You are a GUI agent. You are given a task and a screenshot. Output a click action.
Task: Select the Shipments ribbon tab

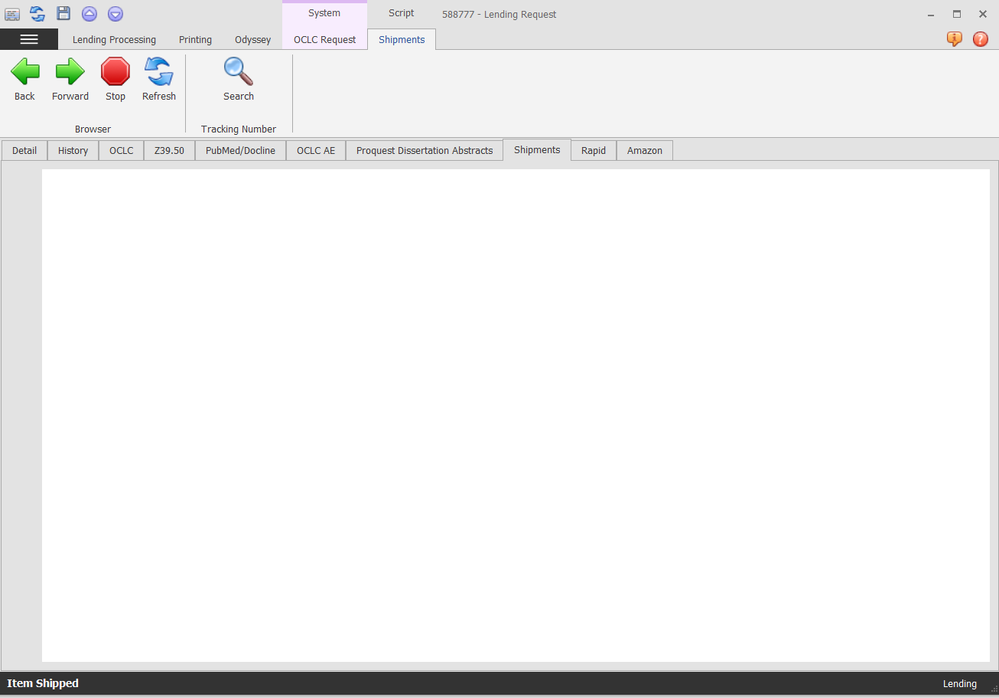(x=401, y=39)
